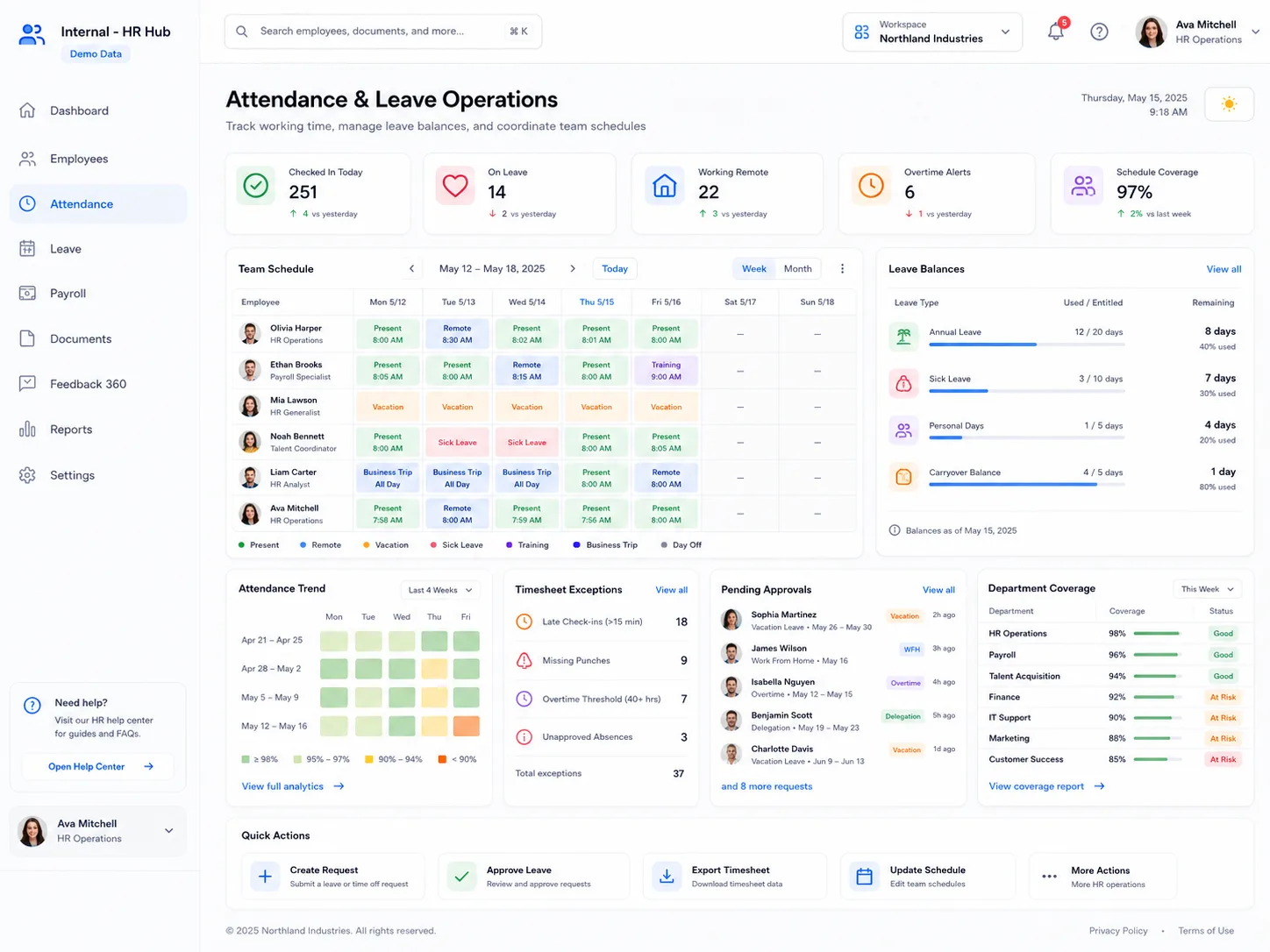Click Ethan Brooks Training cell on Fri 5/16
Viewport: 1270px width, 952px height.
[x=666, y=371]
